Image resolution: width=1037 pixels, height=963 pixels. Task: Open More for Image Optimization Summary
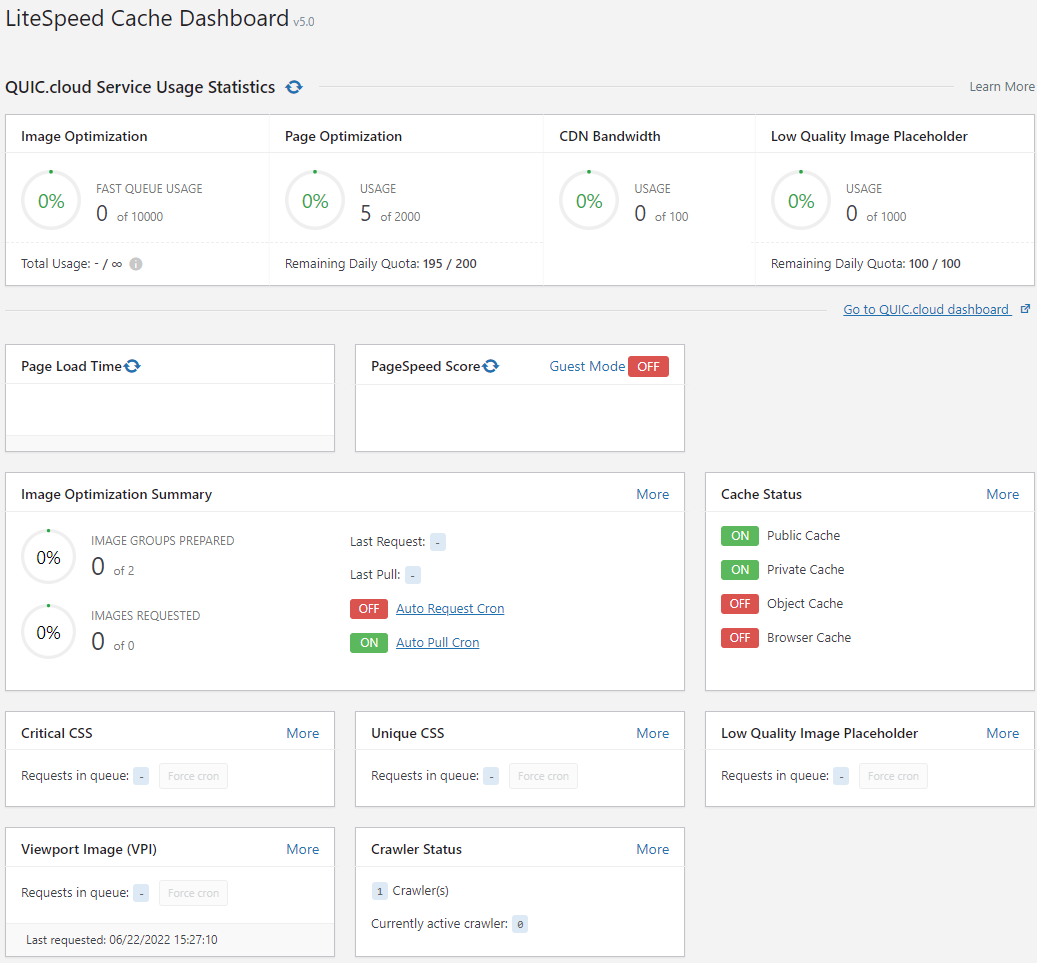pos(652,494)
